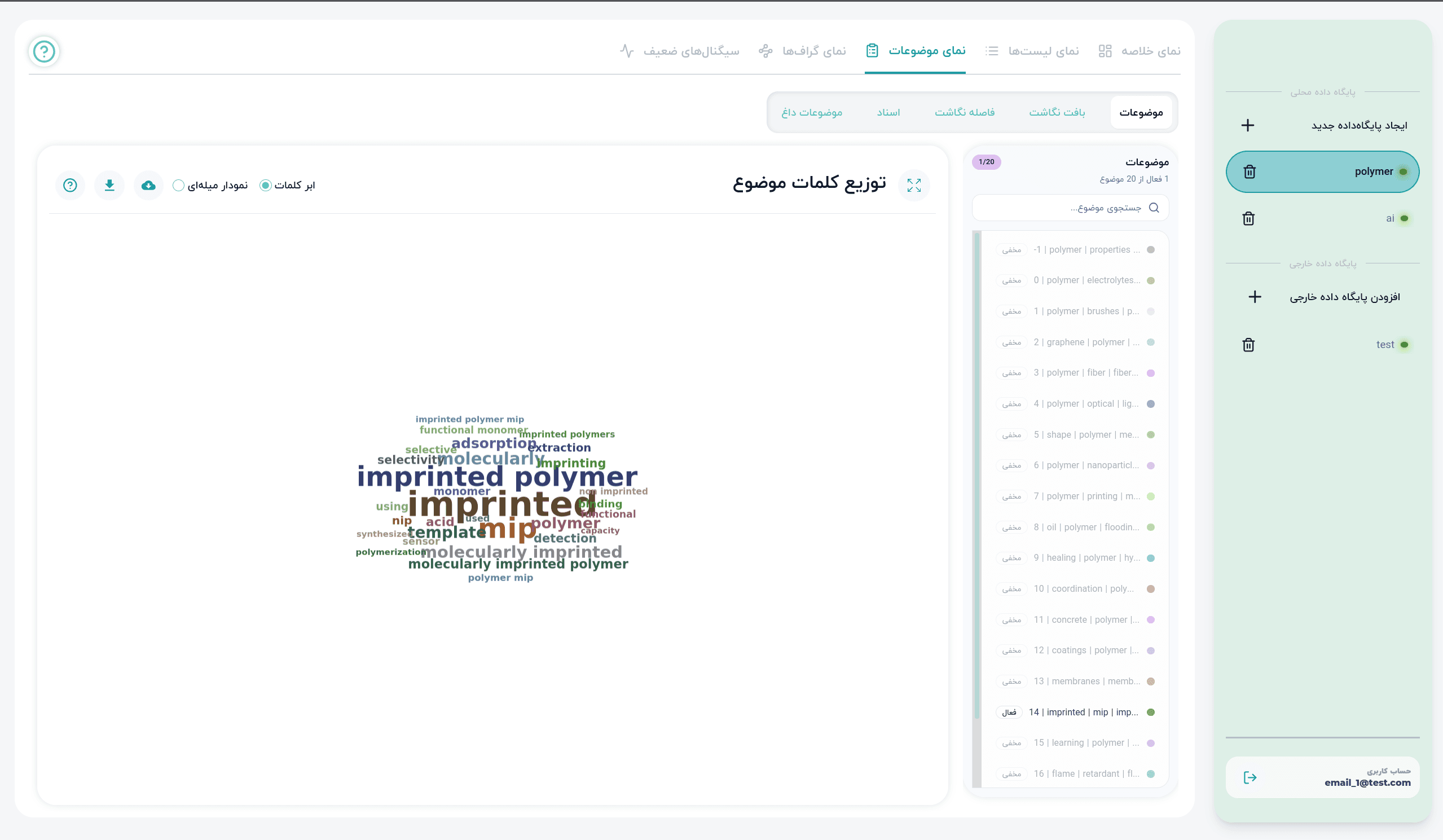Open the weak signals tab
This screenshot has width=1443, height=840.
pyautogui.click(x=679, y=51)
